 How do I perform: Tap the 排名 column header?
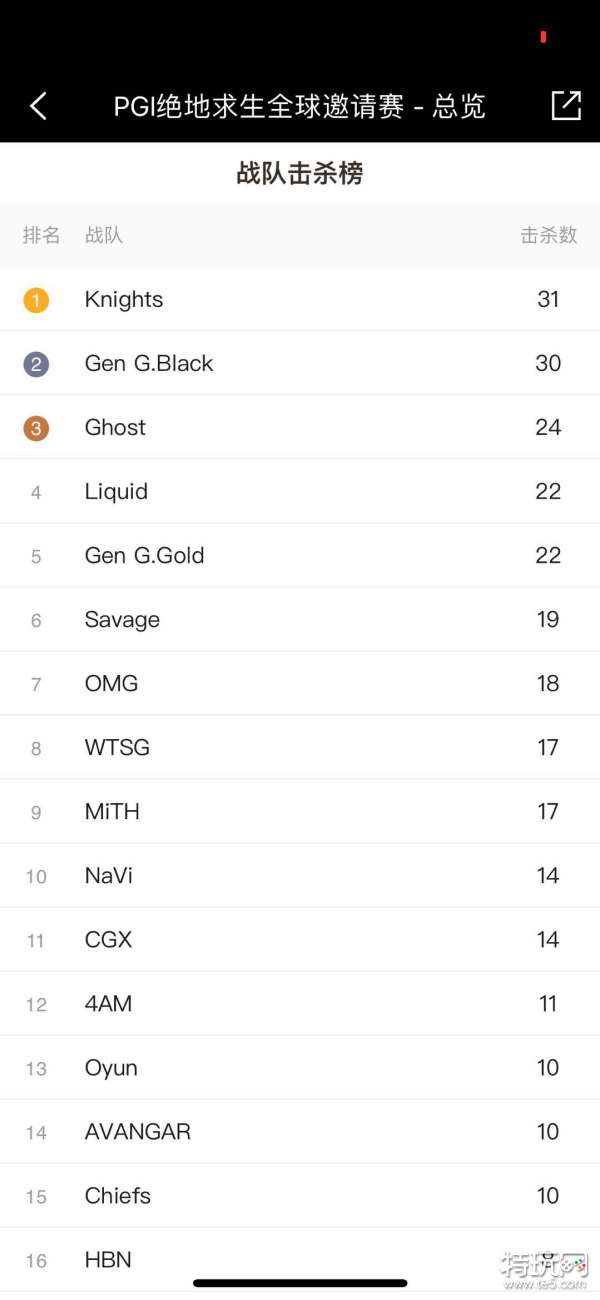[x=42, y=236]
